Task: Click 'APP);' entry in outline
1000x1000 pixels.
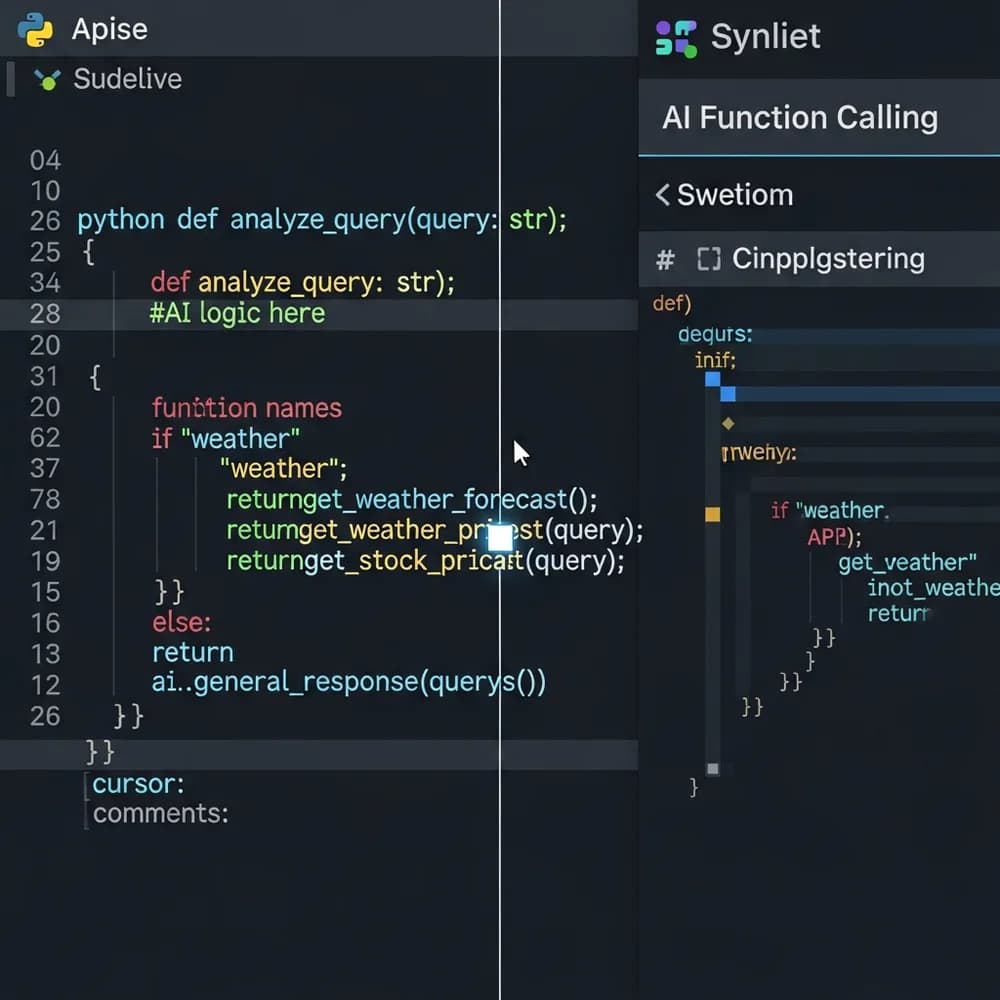Action: pyautogui.click(x=834, y=537)
